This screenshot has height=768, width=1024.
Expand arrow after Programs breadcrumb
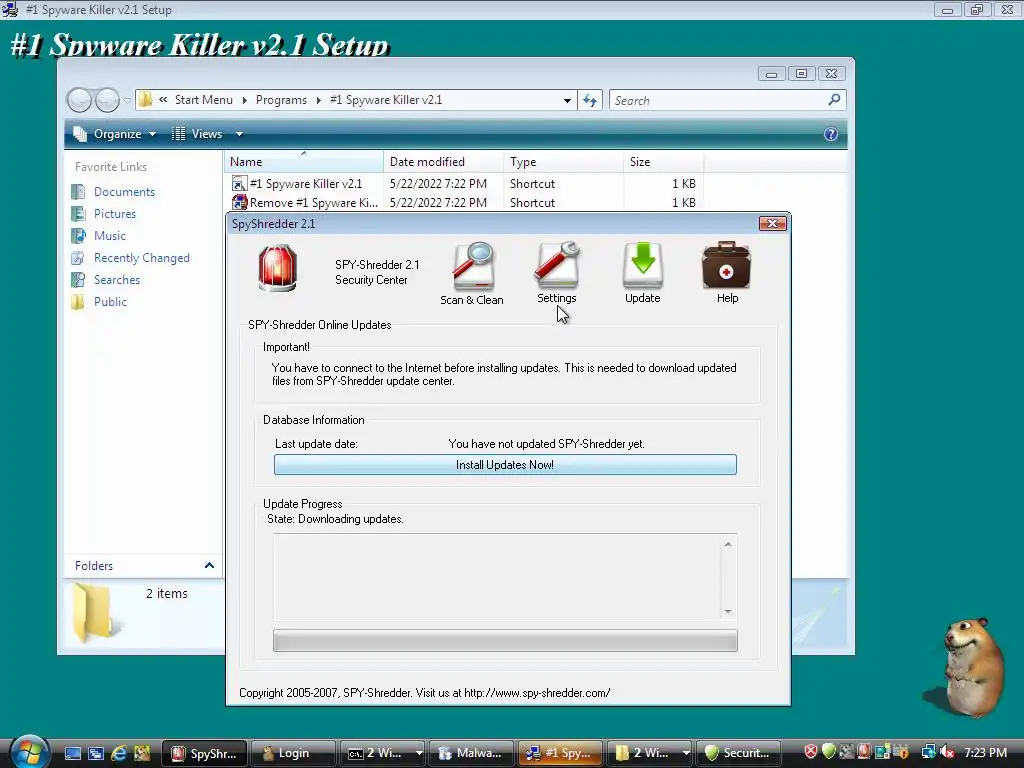319,100
